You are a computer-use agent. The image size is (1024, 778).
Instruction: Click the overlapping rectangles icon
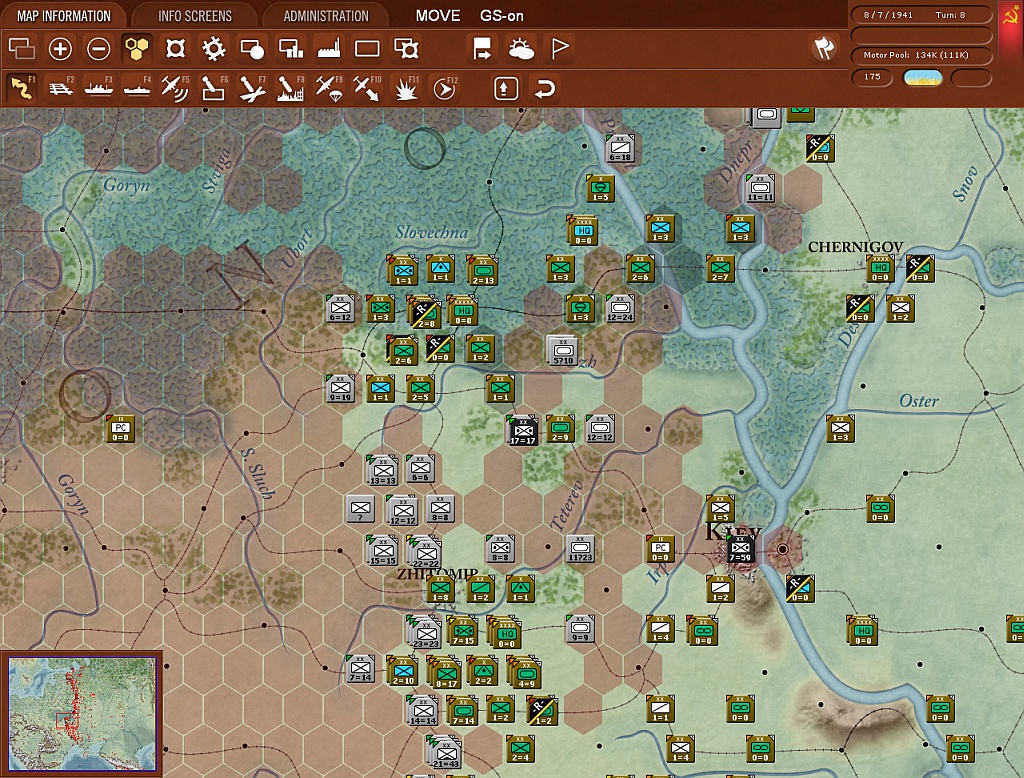22,48
